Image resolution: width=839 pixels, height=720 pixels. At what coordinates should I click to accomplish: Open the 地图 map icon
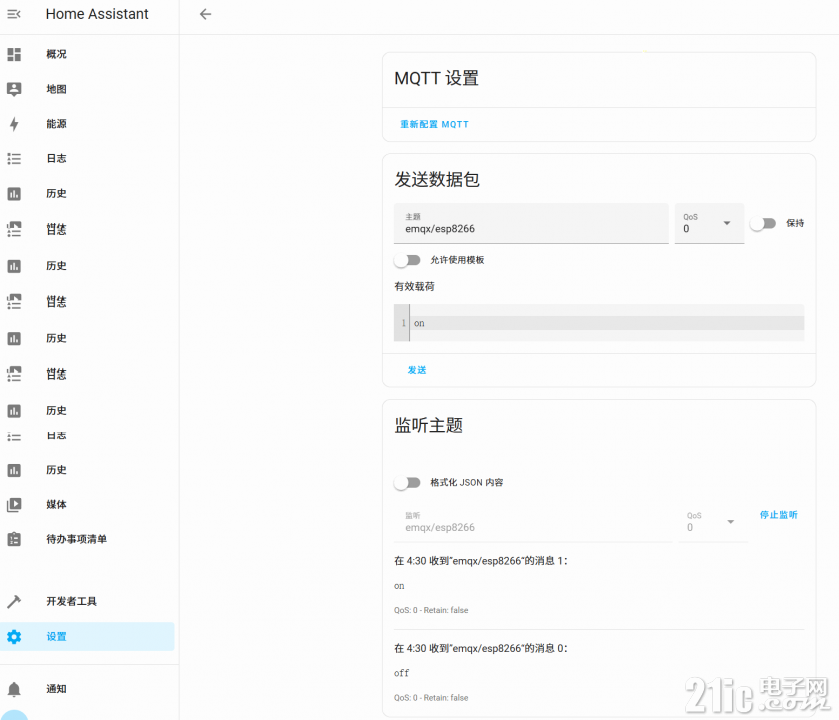14,89
